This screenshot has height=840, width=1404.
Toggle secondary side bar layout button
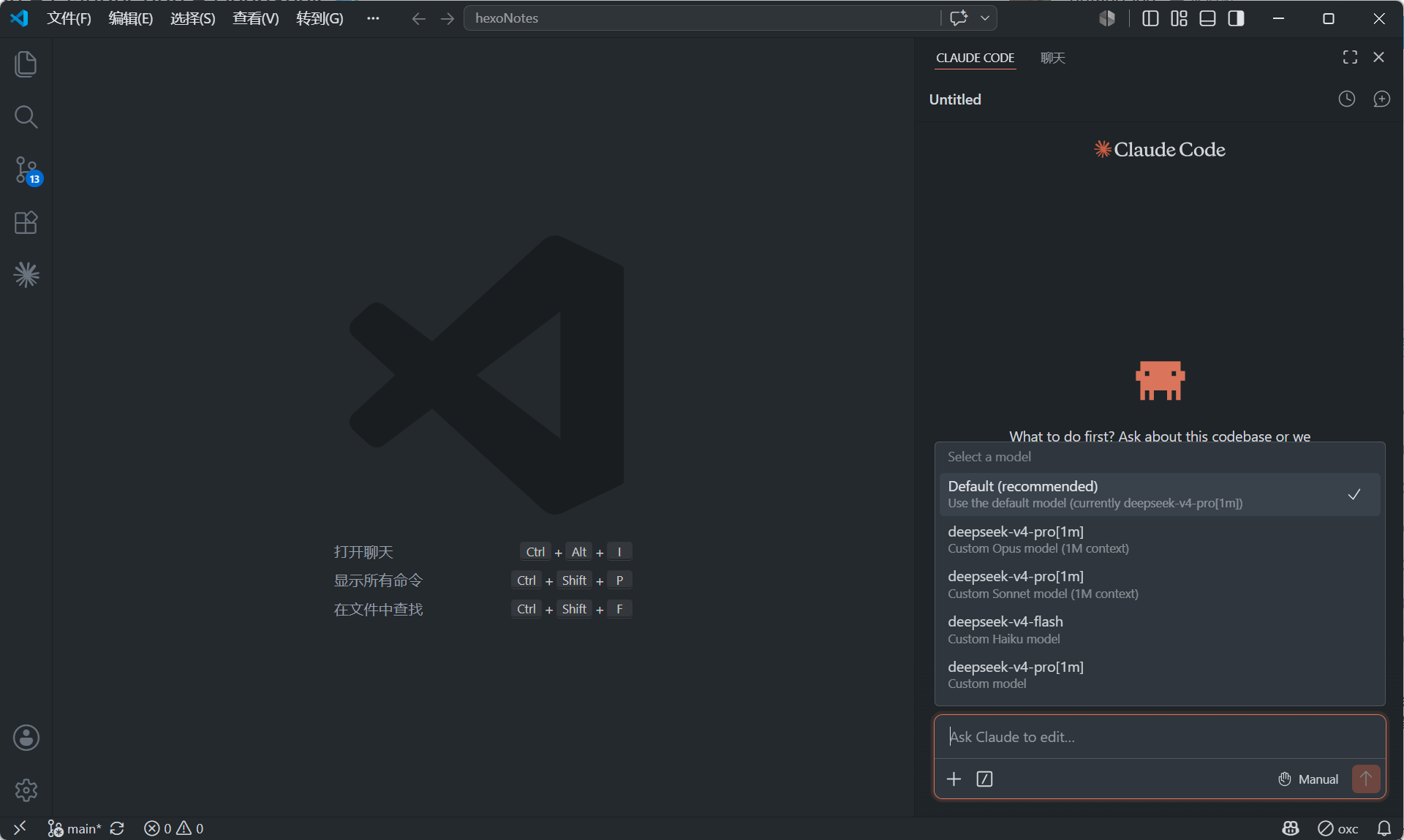[x=1236, y=18]
